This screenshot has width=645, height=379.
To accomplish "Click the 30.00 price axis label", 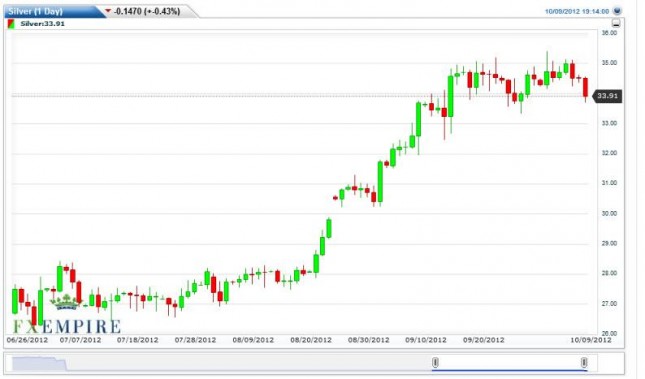I will [x=609, y=214].
